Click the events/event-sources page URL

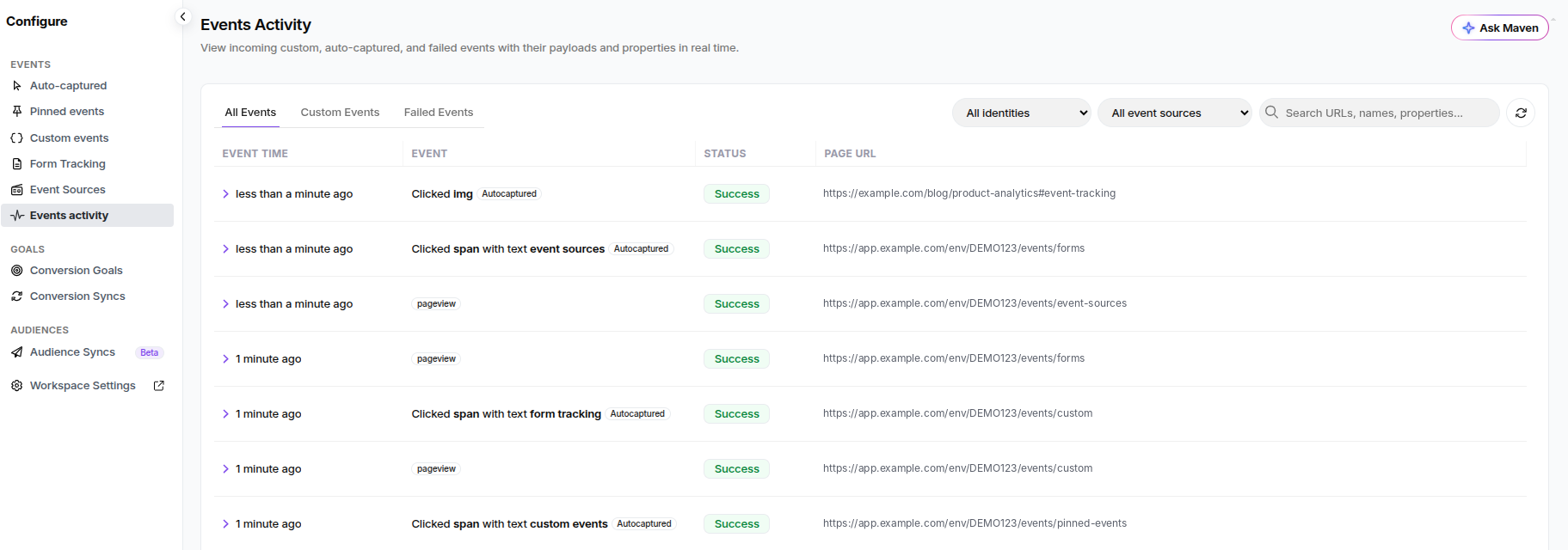[975, 303]
